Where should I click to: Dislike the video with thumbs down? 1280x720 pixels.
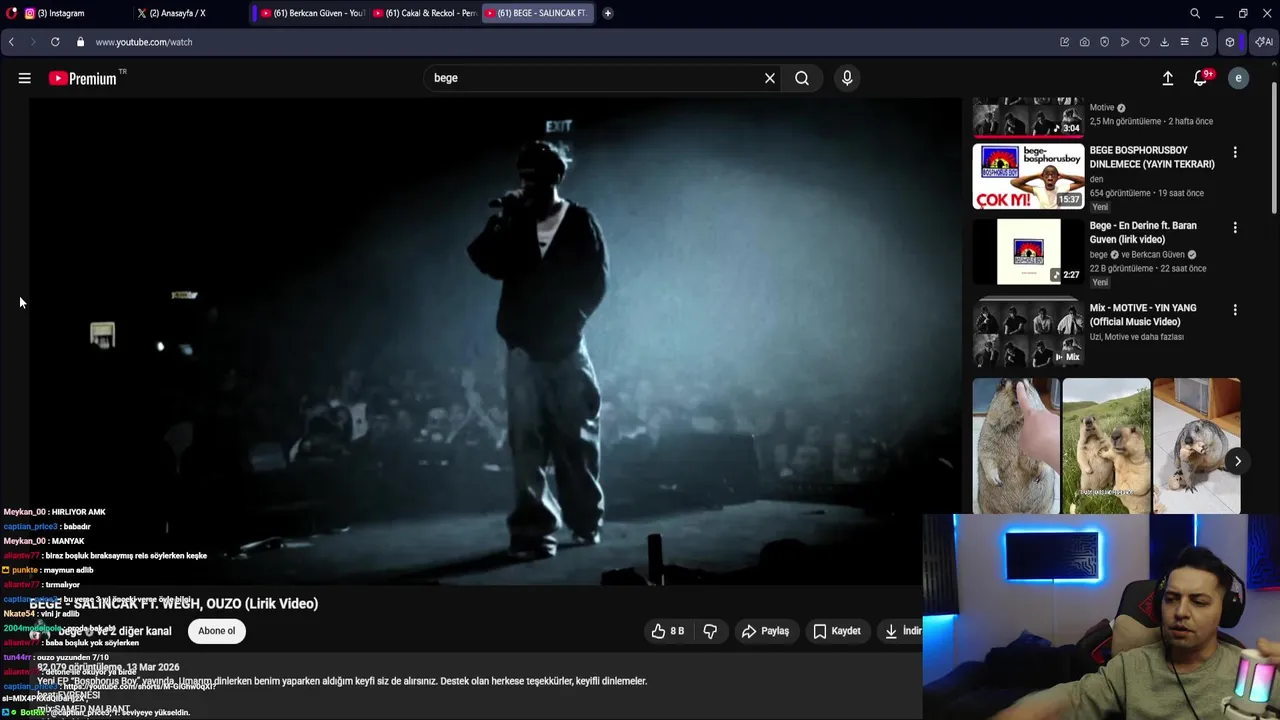(x=710, y=631)
